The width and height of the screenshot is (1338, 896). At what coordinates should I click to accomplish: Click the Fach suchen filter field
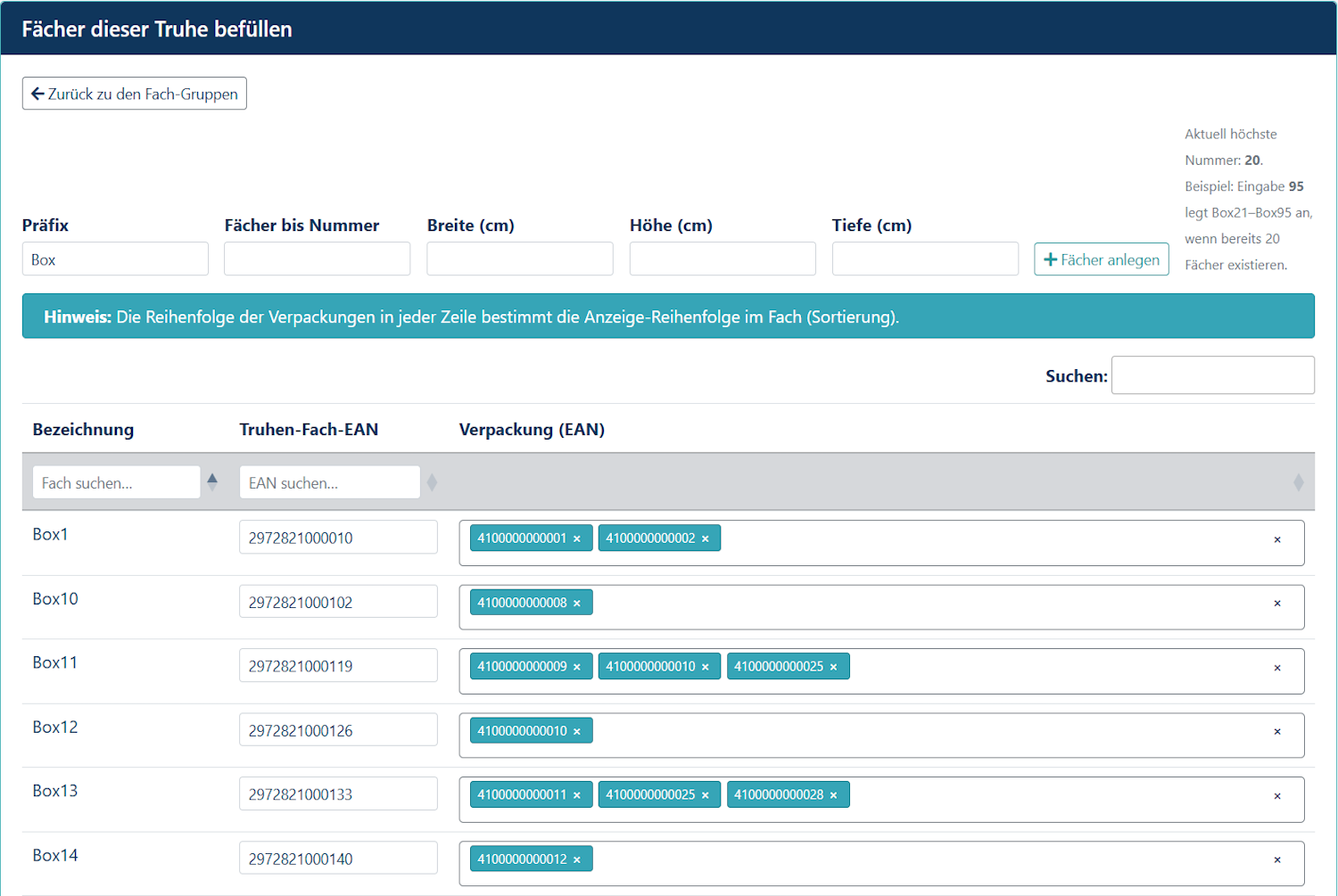click(x=116, y=482)
